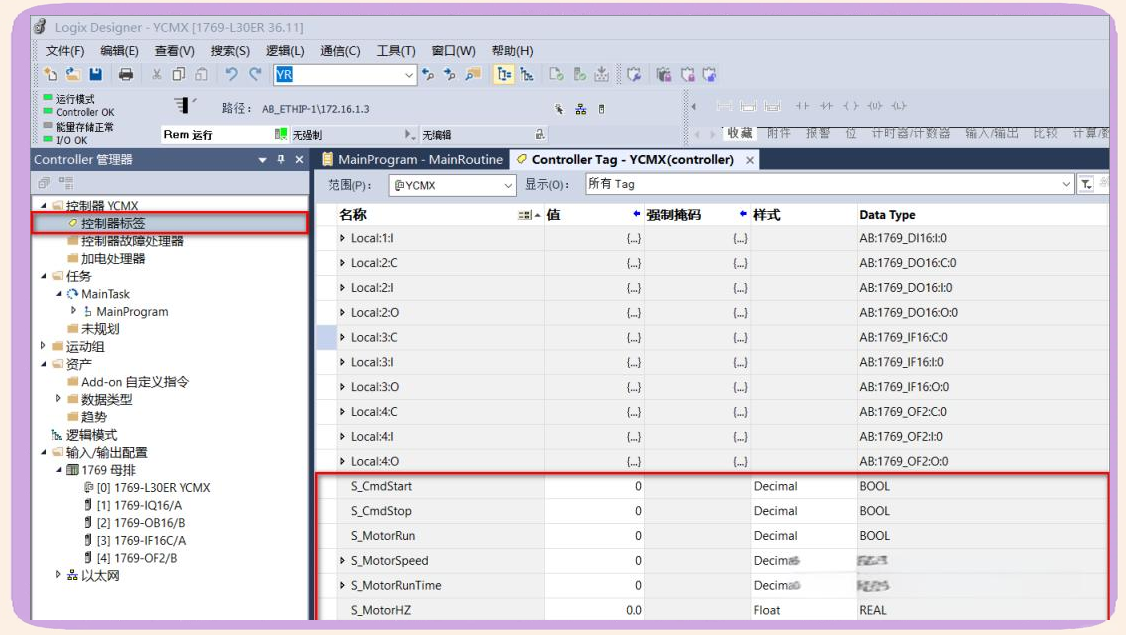Click the controller properties icon right of the path
This screenshot has height=635, width=1126.
pos(602,109)
